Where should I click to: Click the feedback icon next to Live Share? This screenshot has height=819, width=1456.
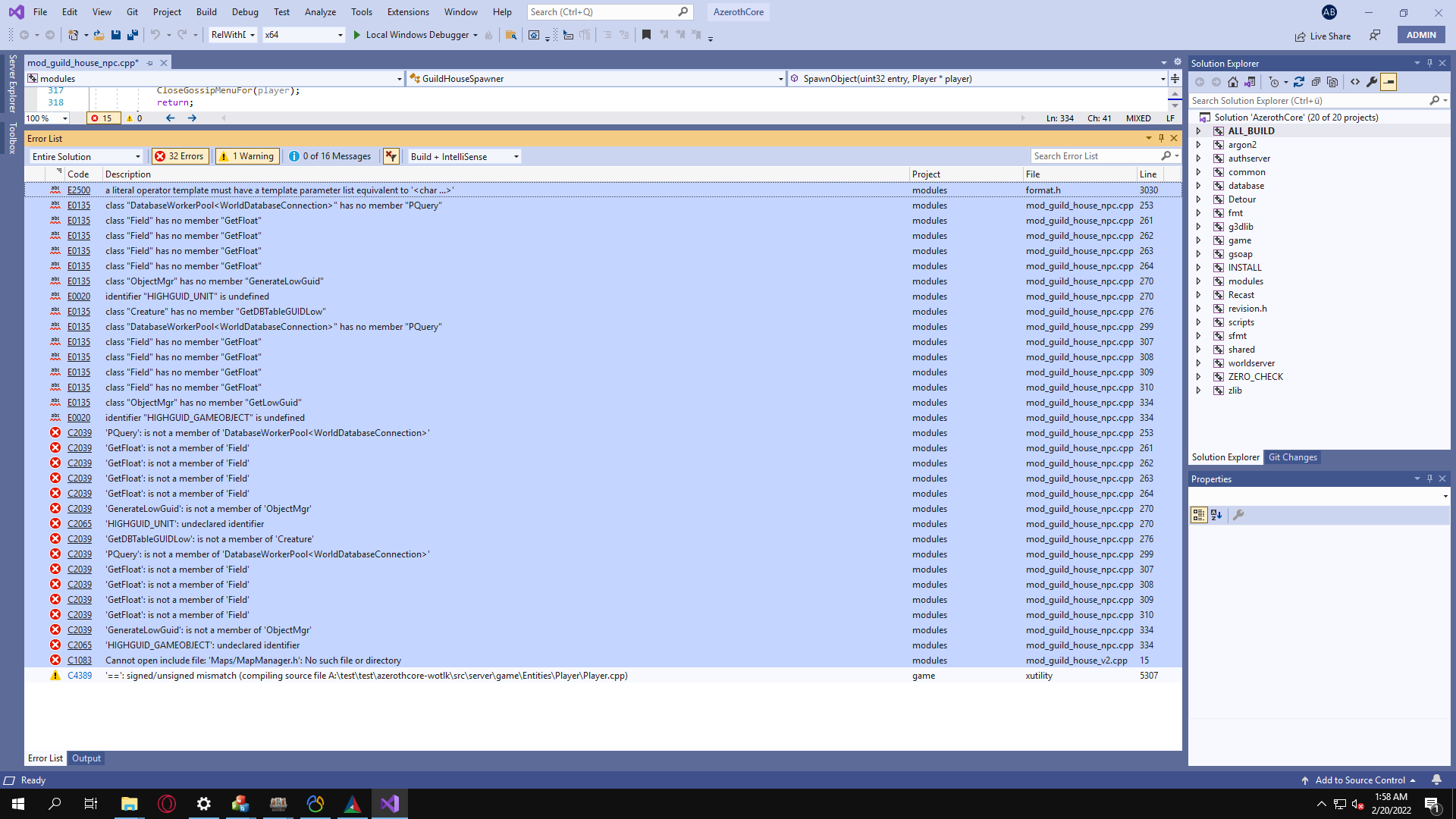(x=1374, y=36)
